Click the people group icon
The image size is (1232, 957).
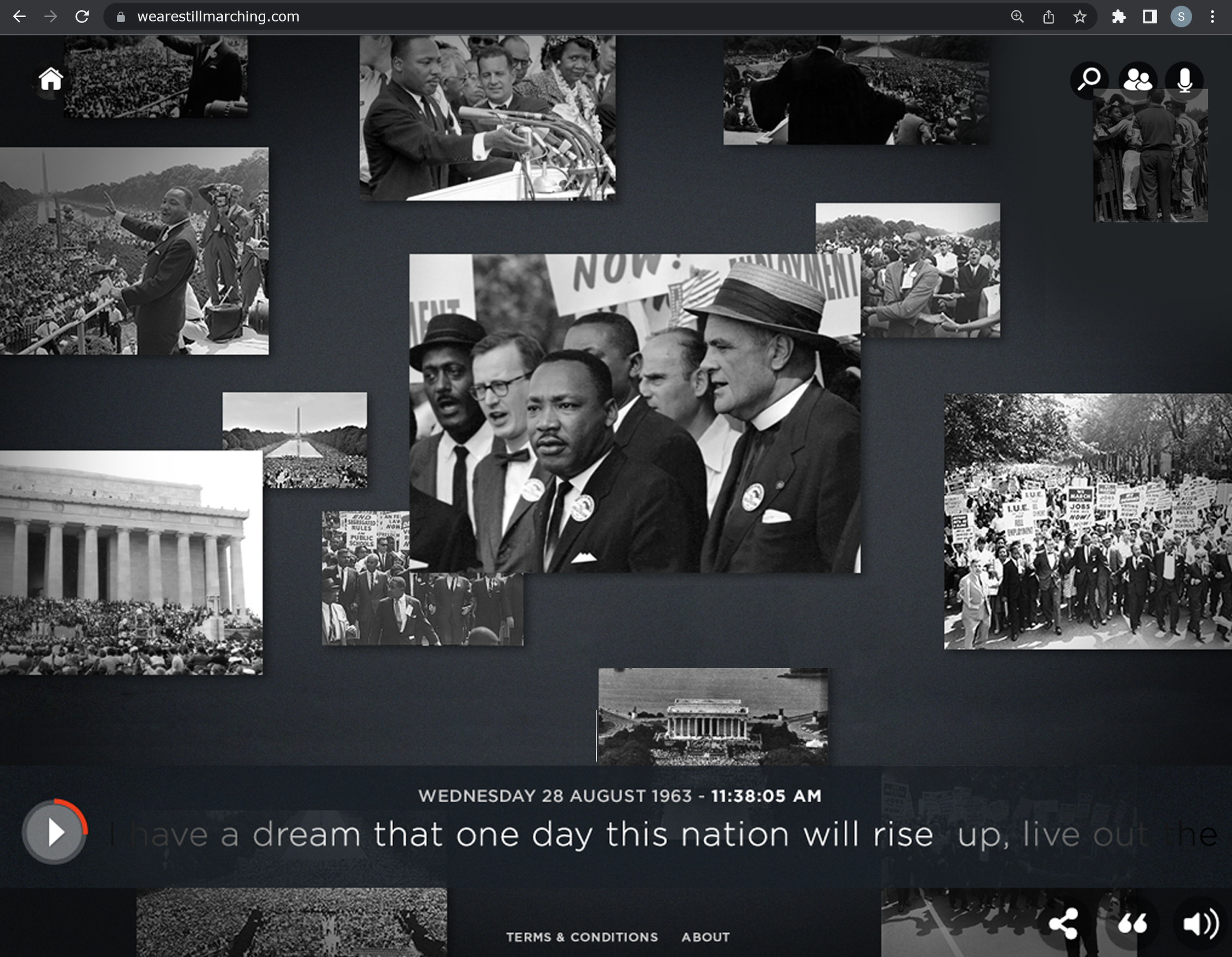[x=1137, y=79]
